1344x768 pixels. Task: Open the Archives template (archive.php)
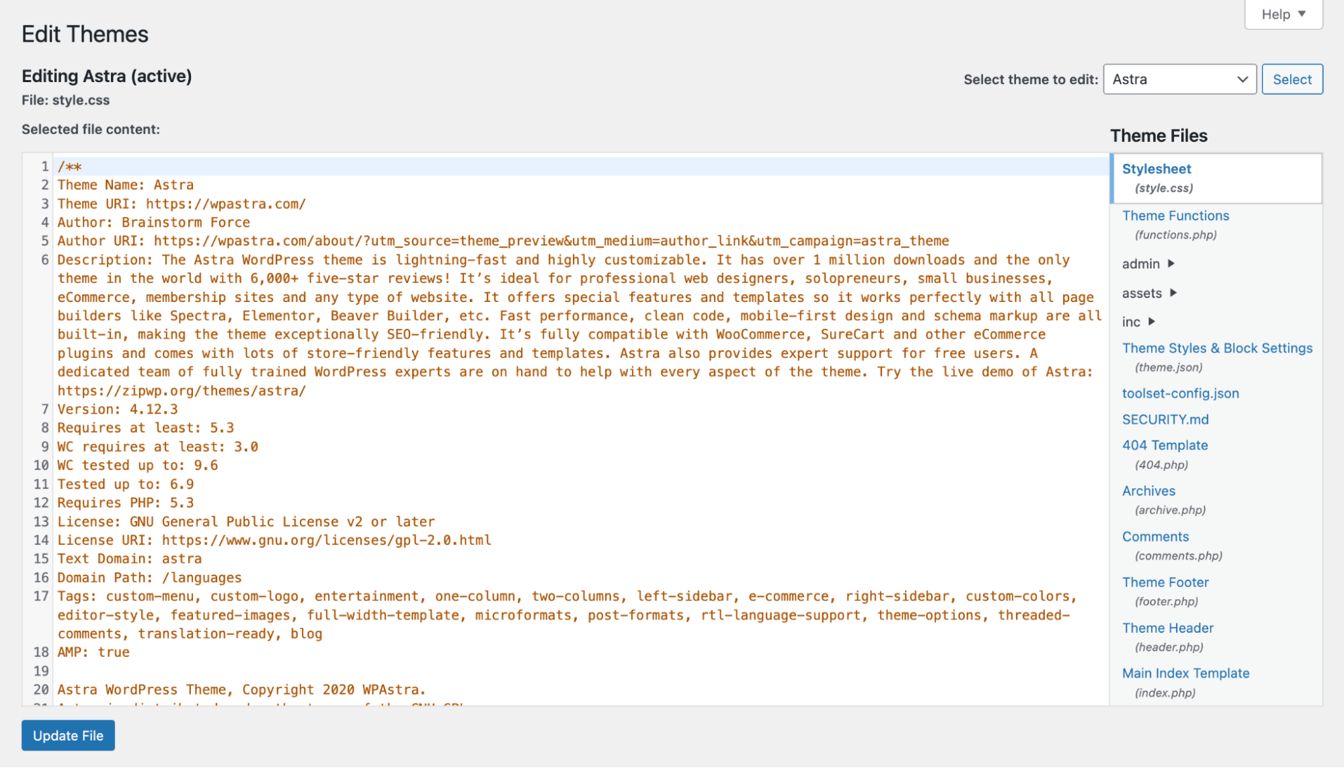coord(1148,491)
